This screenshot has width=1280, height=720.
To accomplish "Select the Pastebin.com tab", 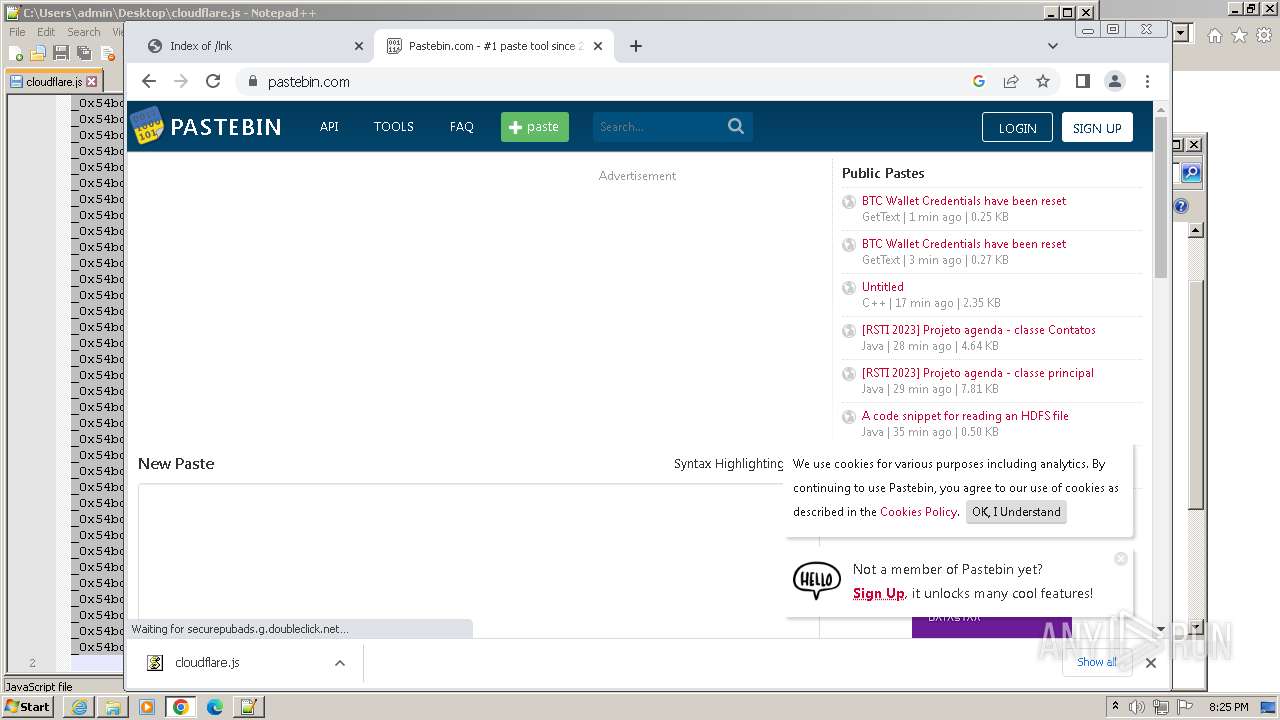I will coord(494,46).
